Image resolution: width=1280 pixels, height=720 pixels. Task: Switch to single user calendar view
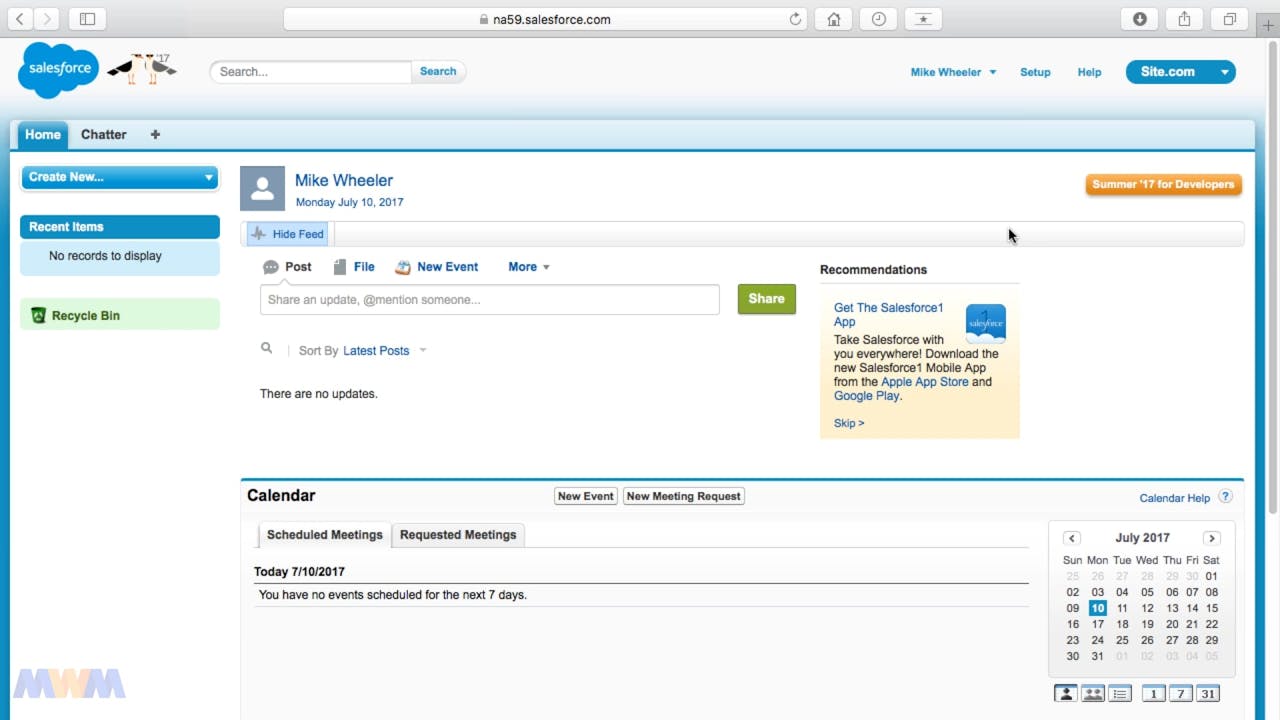point(1066,694)
